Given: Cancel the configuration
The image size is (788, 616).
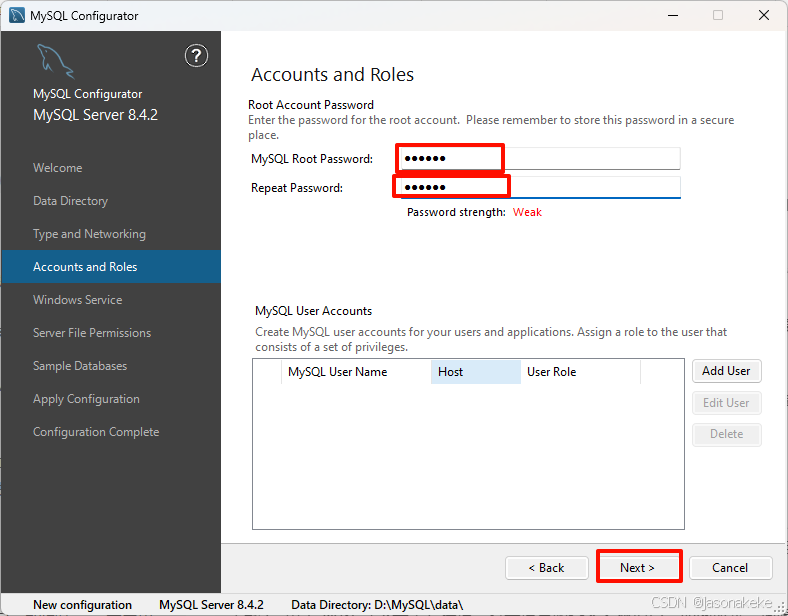Looking at the screenshot, I should point(730,567).
